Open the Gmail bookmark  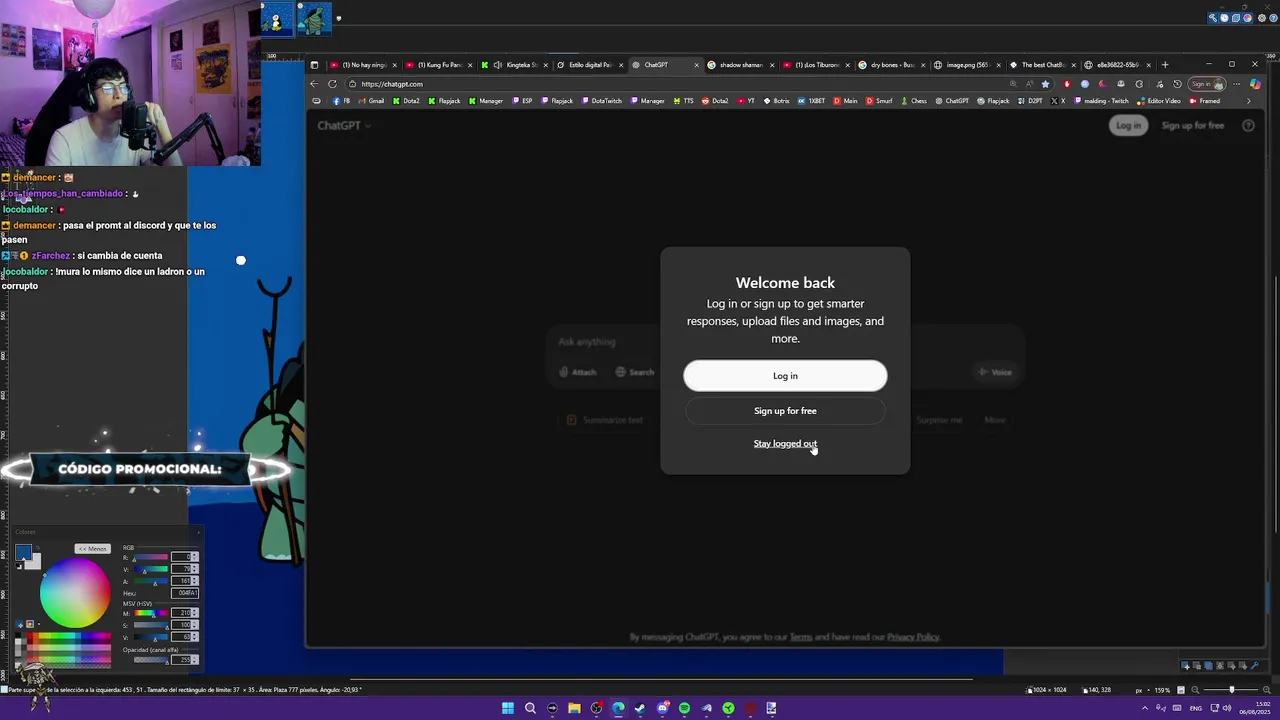coord(371,101)
